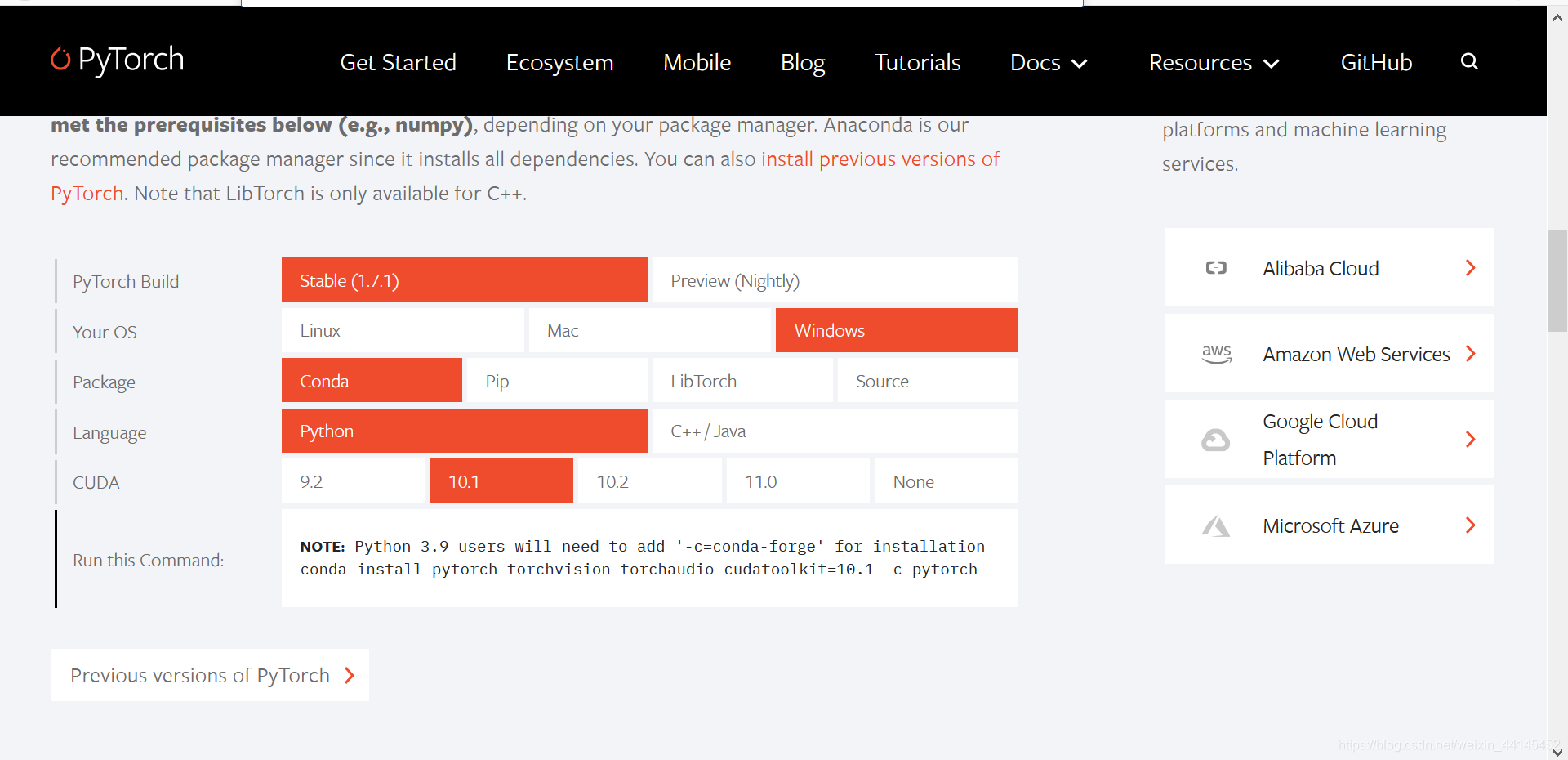Image resolution: width=1568 pixels, height=760 pixels.
Task: Open the Microsoft Azure partner card
Action: coord(1329,525)
